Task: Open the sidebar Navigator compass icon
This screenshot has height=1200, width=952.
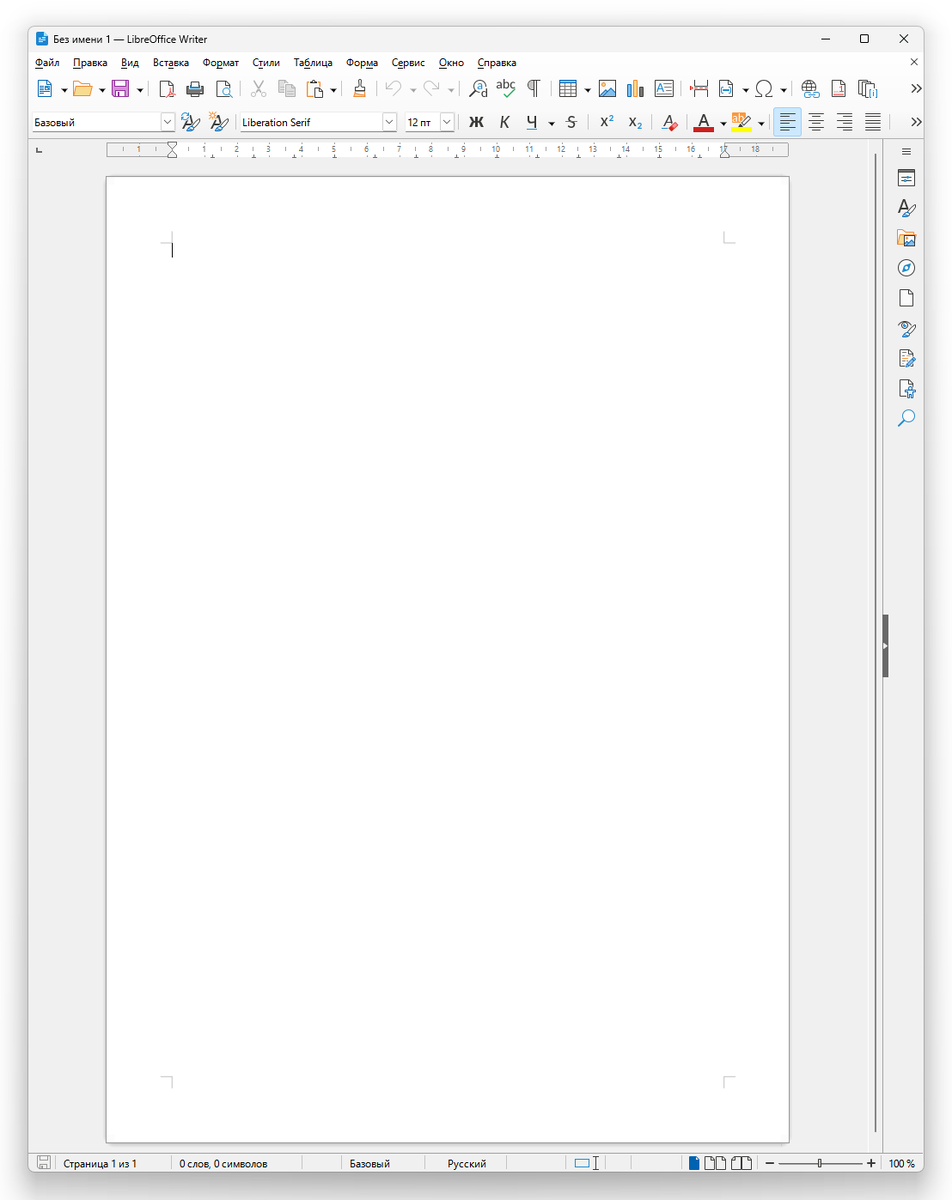Action: click(906, 268)
